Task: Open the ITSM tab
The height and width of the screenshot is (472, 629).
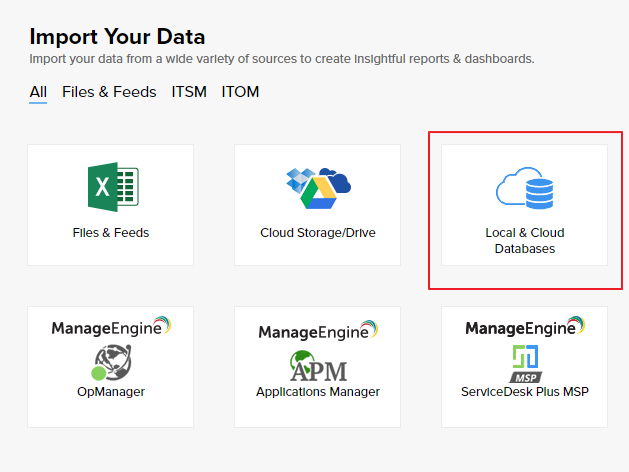Action: point(189,92)
